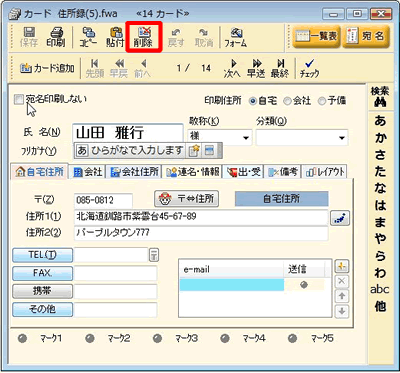Switch to the 会社 tab
The image size is (400, 373).
click(87, 172)
